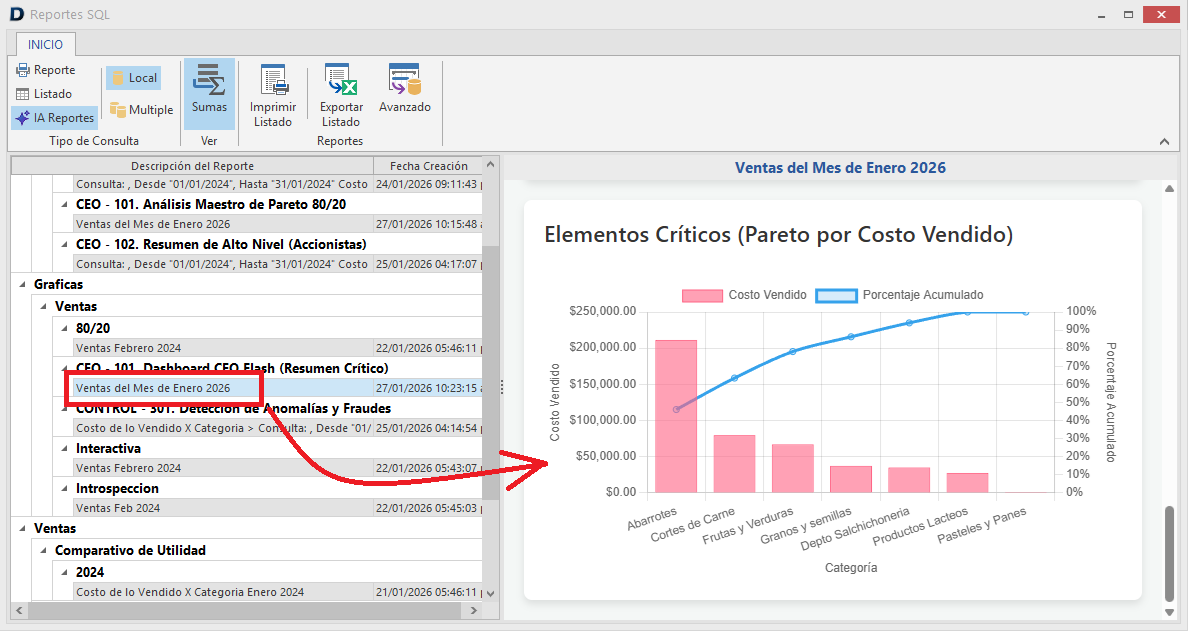Enable the Local database option

(x=134, y=78)
